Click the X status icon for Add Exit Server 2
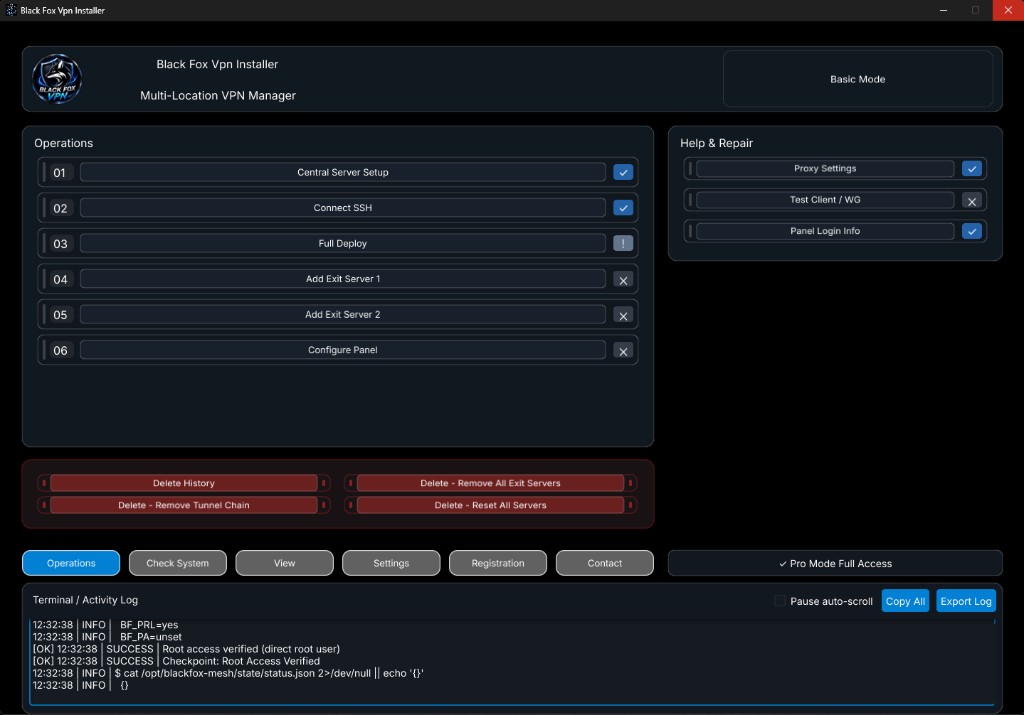1024x715 pixels. [623, 315]
